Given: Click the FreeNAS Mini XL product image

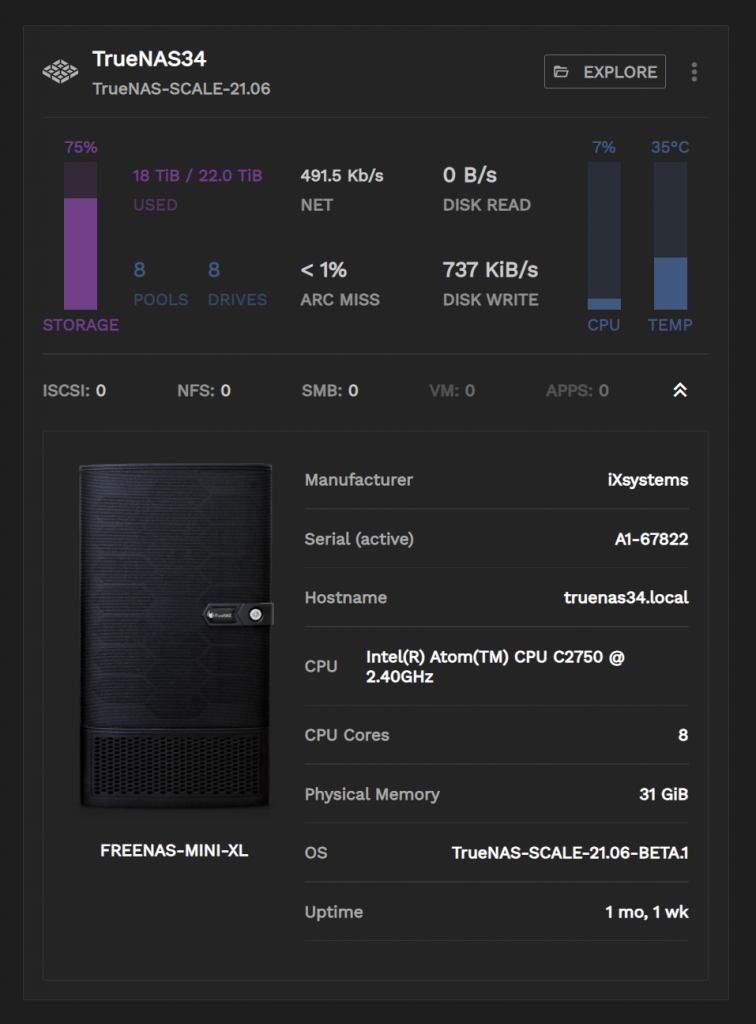Looking at the screenshot, I should click(x=174, y=636).
